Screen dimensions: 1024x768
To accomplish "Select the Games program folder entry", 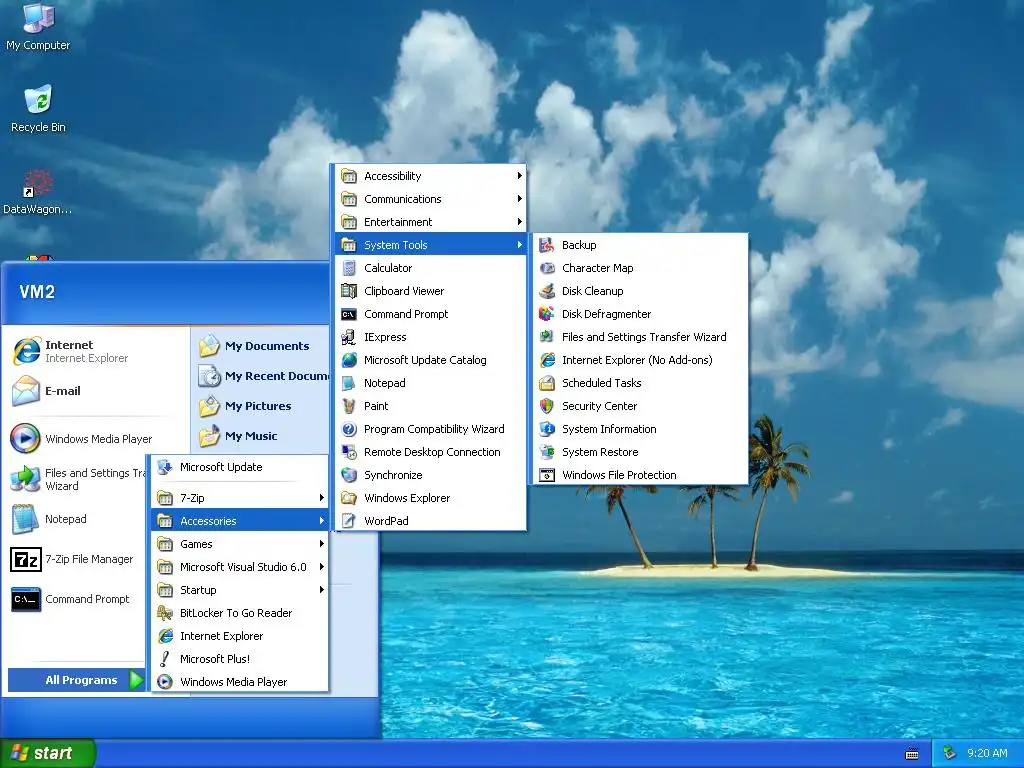I will tap(240, 544).
